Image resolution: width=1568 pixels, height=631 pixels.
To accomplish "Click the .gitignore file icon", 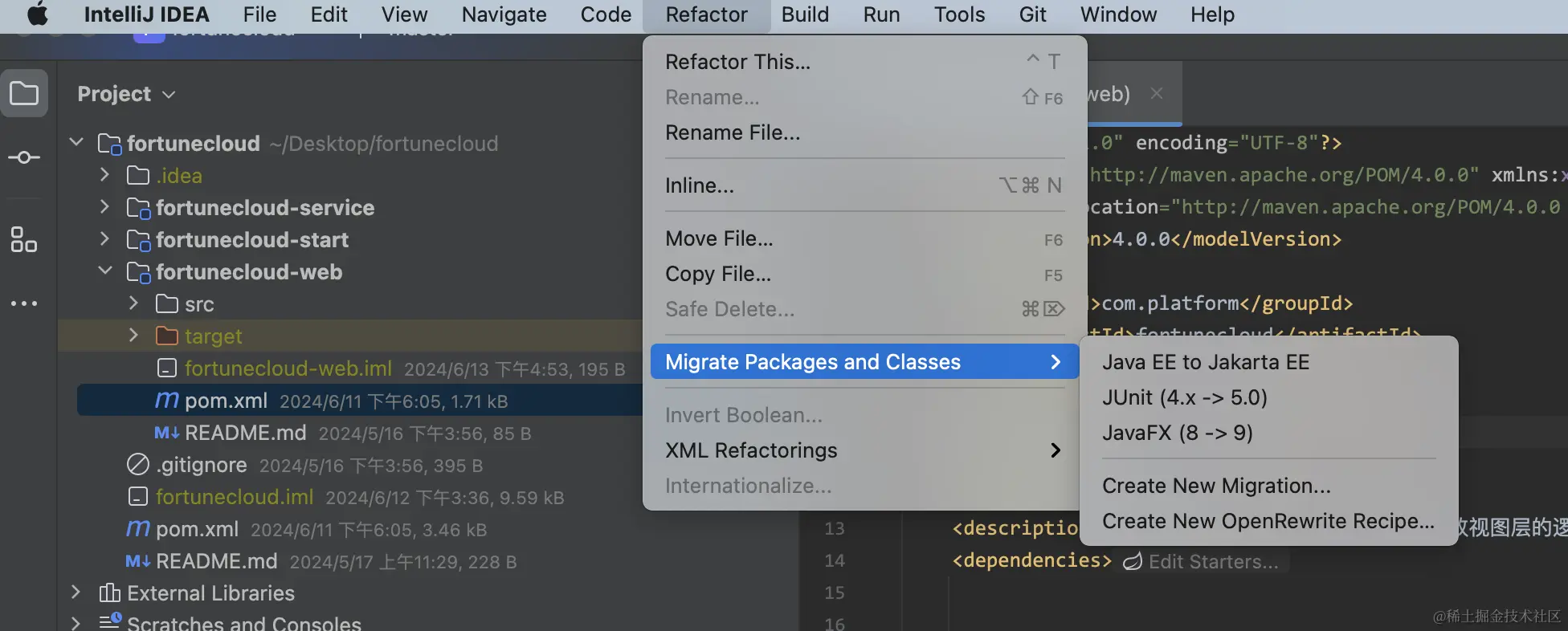I will click(x=138, y=465).
